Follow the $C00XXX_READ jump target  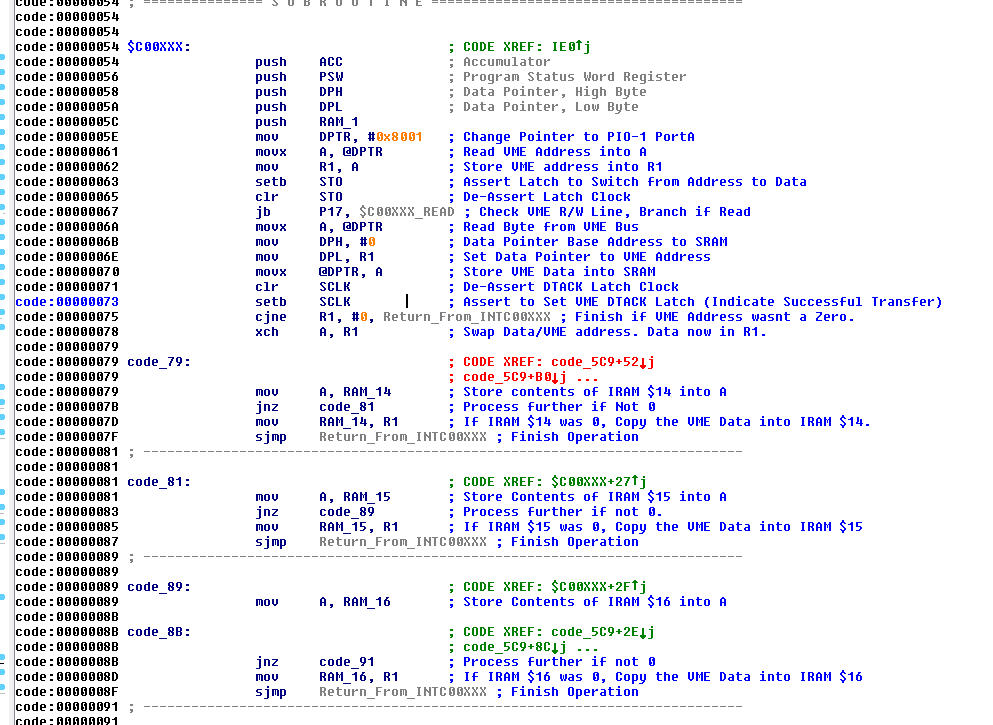tap(407, 212)
